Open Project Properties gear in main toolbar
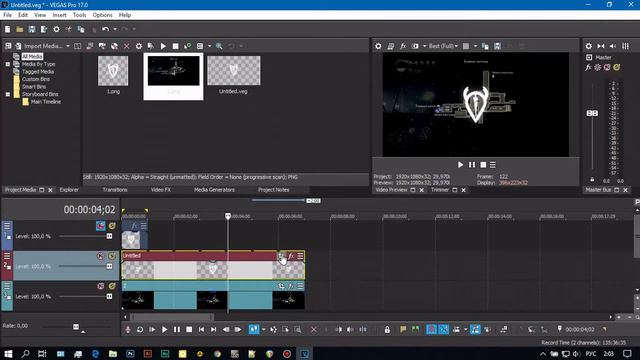The height and width of the screenshot is (360, 640). pos(56,29)
